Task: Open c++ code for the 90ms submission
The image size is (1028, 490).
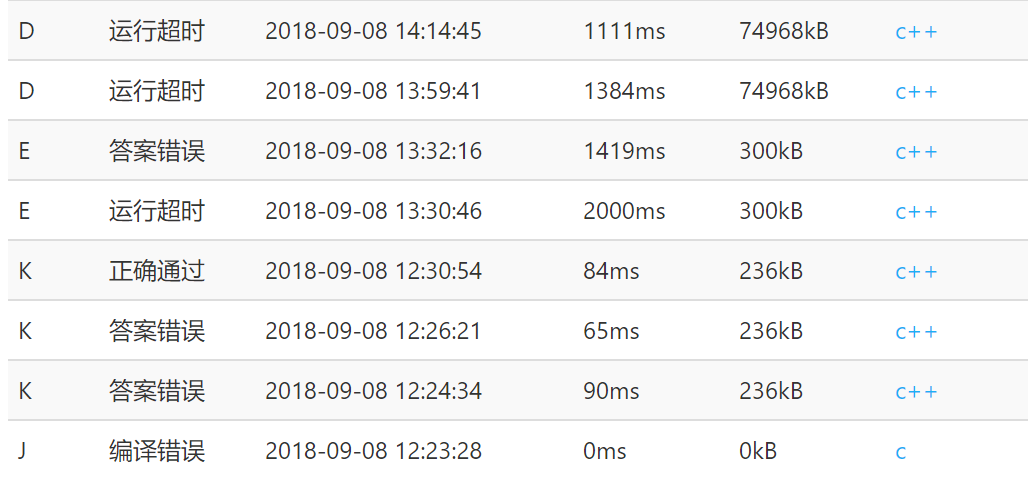Action: pos(916,392)
